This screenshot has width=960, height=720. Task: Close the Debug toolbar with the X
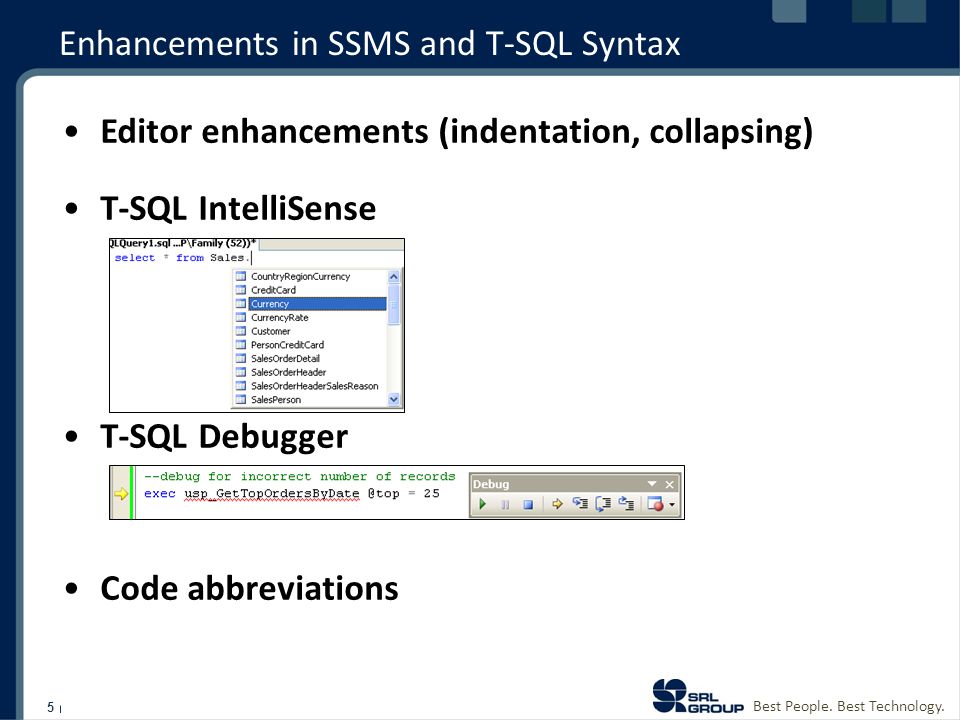click(x=670, y=484)
